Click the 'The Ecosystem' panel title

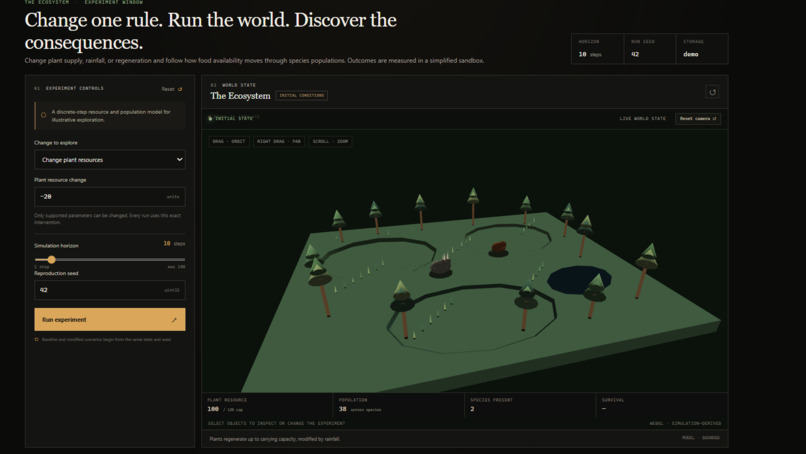[240, 96]
